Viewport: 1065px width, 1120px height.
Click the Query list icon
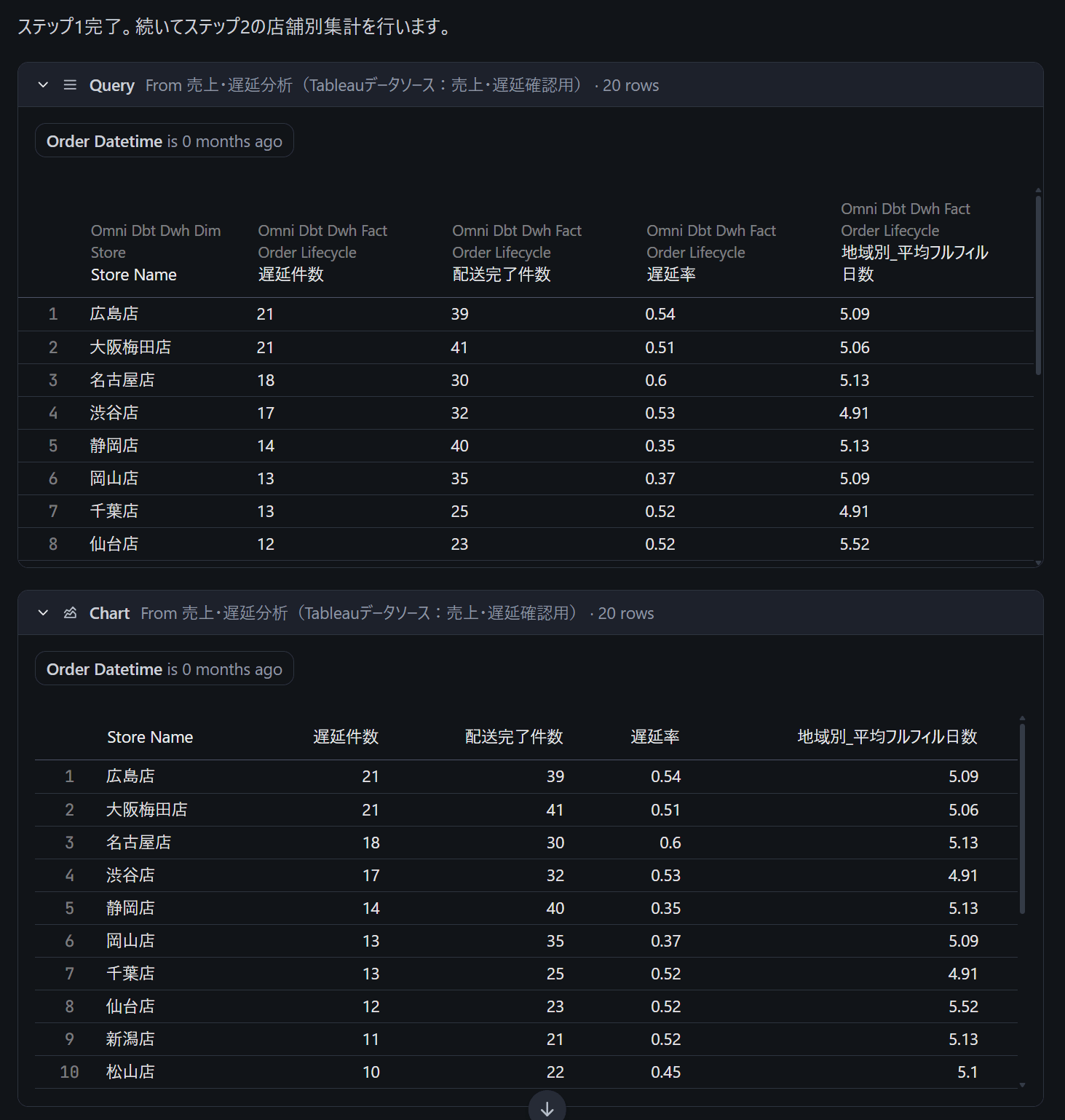click(70, 85)
